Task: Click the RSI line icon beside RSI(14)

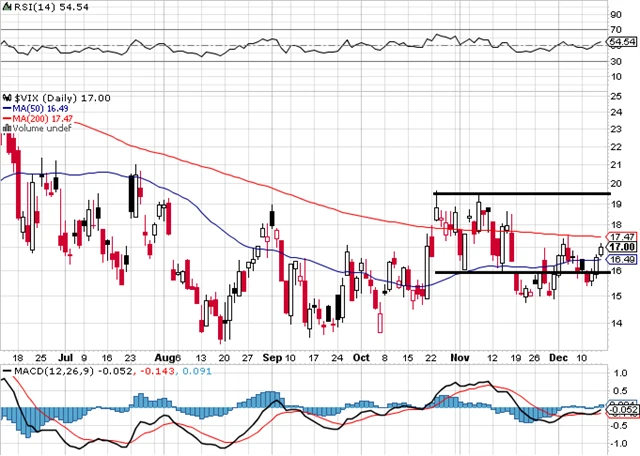Action: pos(7,6)
